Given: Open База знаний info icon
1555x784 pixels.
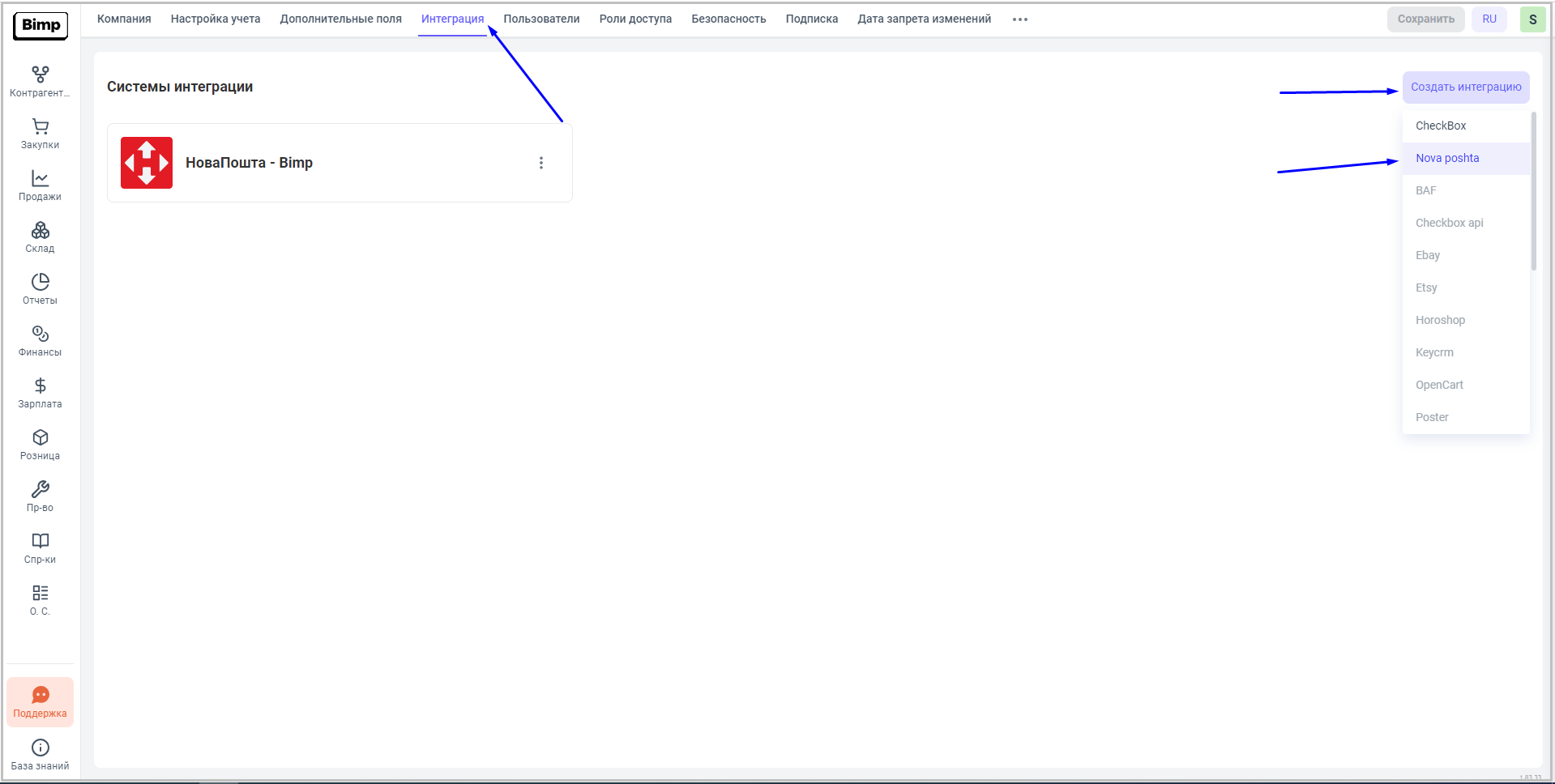Looking at the screenshot, I should 40,747.
